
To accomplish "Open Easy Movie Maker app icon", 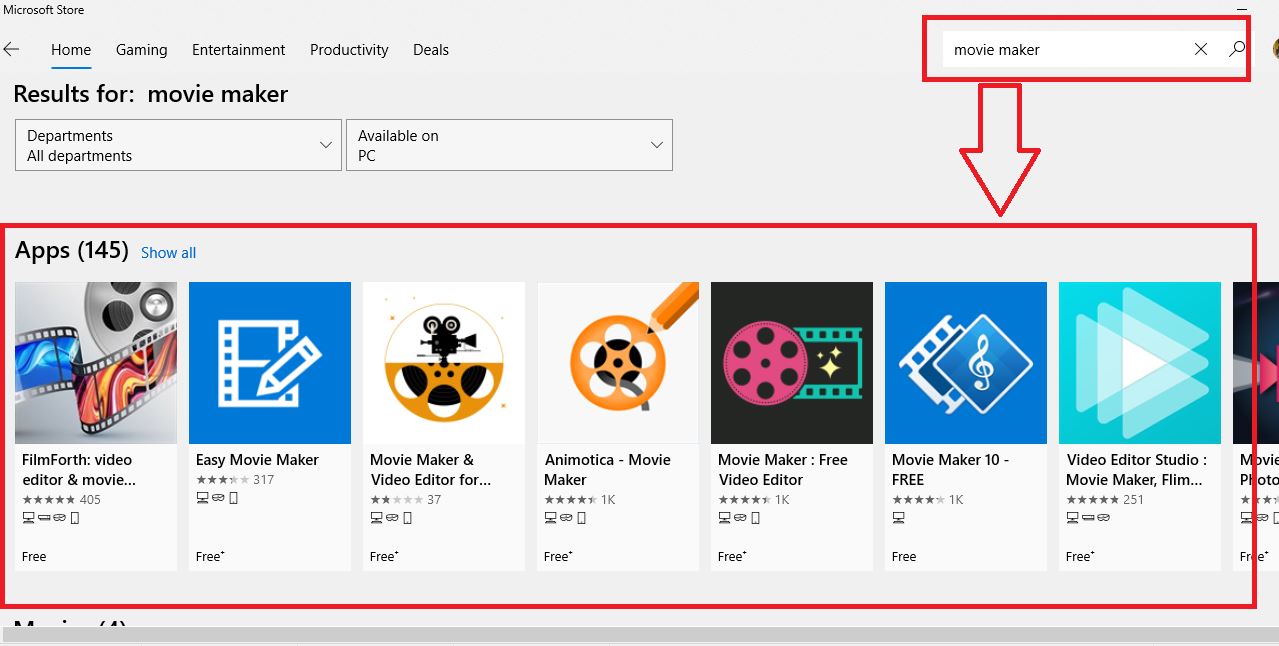I will pyautogui.click(x=270, y=363).
